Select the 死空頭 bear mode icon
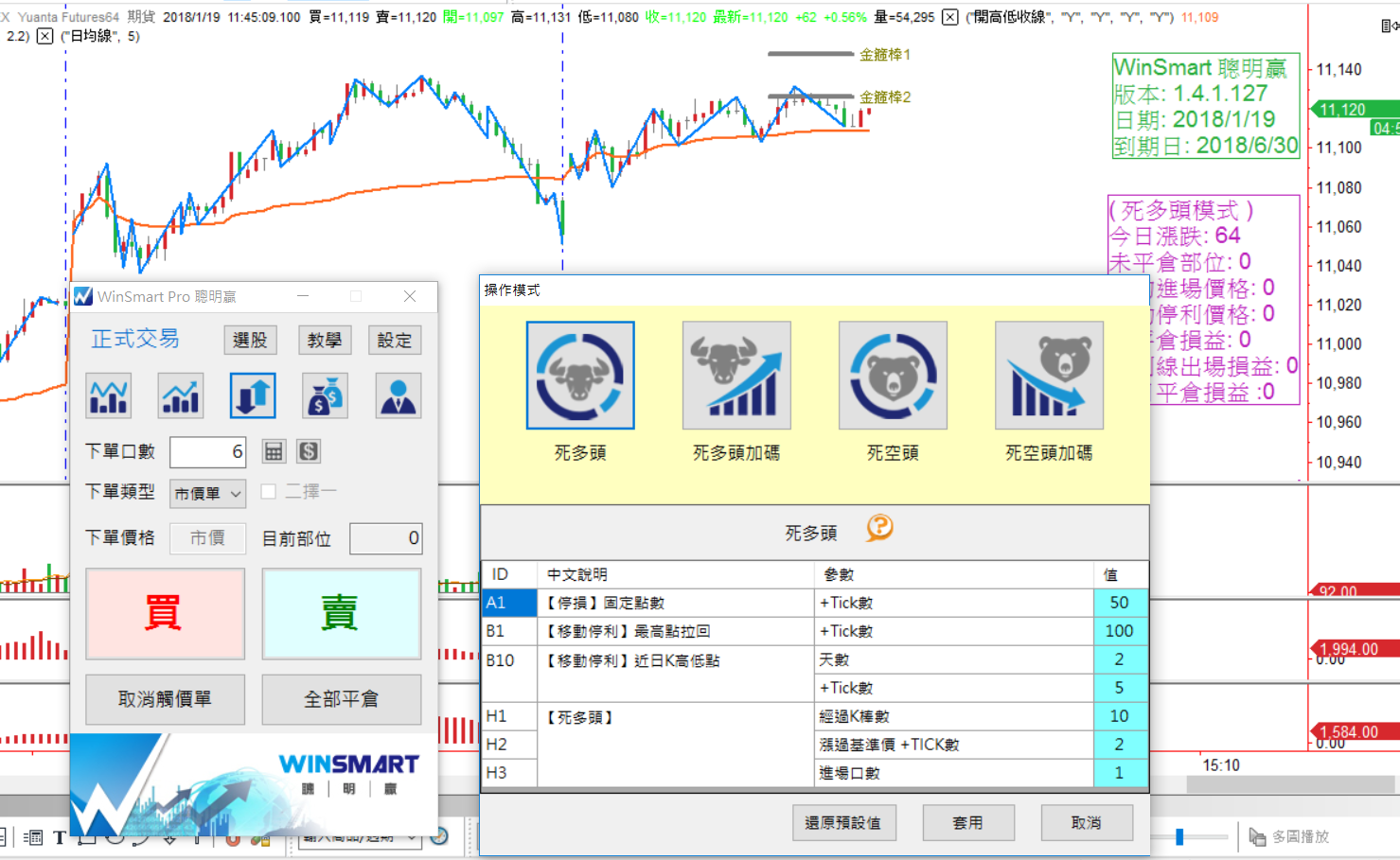1400x860 pixels. point(893,376)
